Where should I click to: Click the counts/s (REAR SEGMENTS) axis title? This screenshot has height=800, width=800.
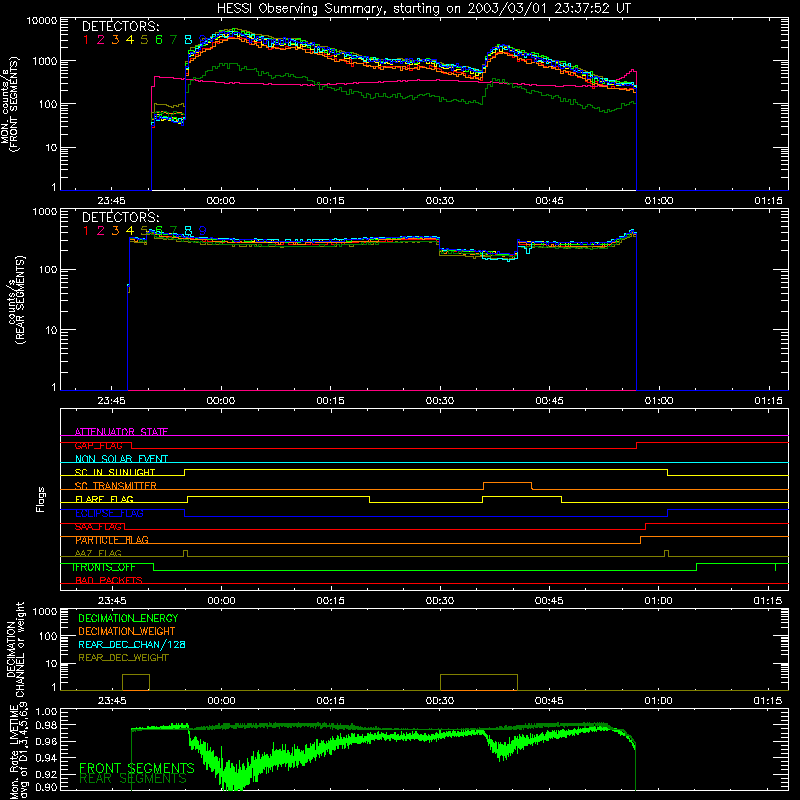(15, 299)
